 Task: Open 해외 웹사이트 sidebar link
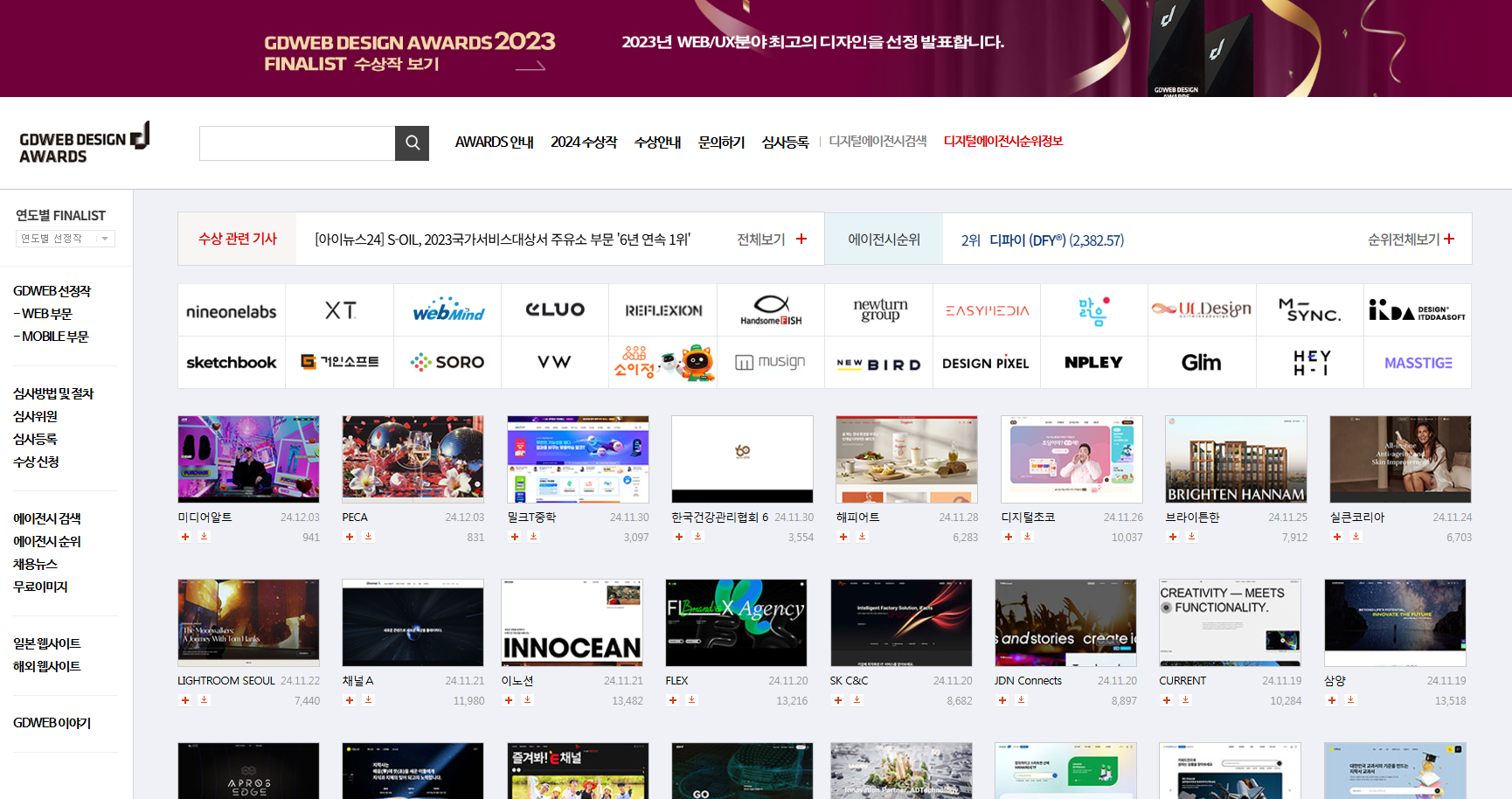coord(46,667)
